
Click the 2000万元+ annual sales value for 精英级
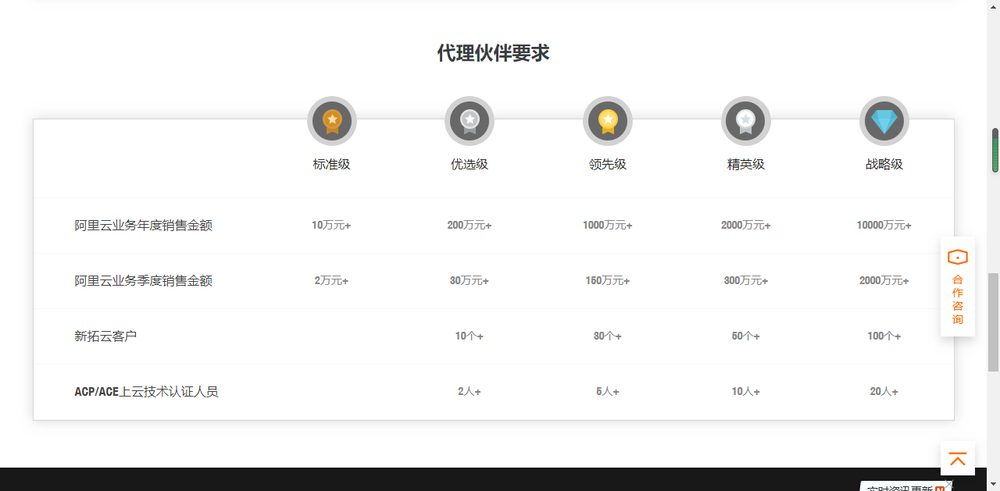(x=746, y=225)
